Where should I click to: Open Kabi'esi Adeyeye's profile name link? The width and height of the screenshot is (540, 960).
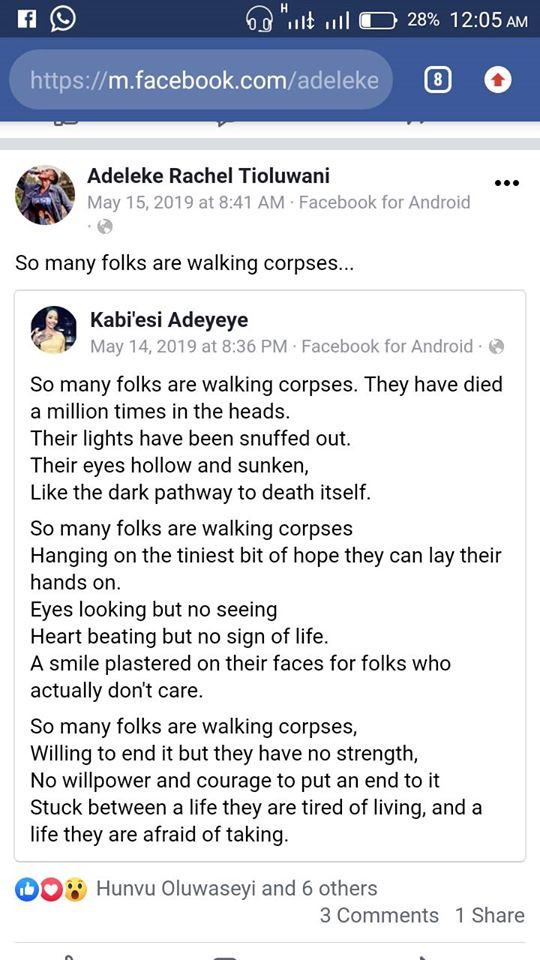(x=169, y=320)
